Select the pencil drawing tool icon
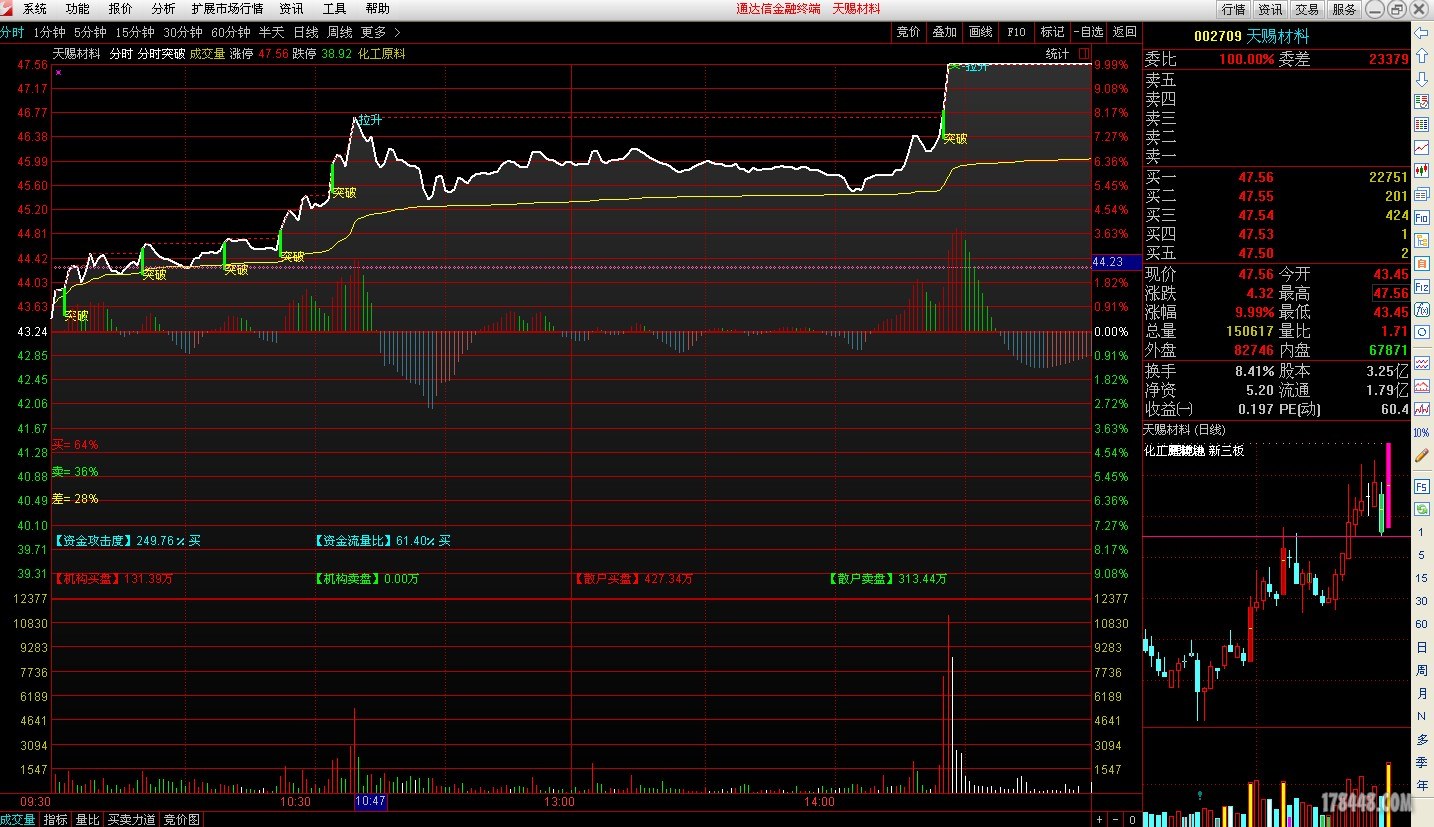The height and width of the screenshot is (827, 1434). click(x=1421, y=455)
